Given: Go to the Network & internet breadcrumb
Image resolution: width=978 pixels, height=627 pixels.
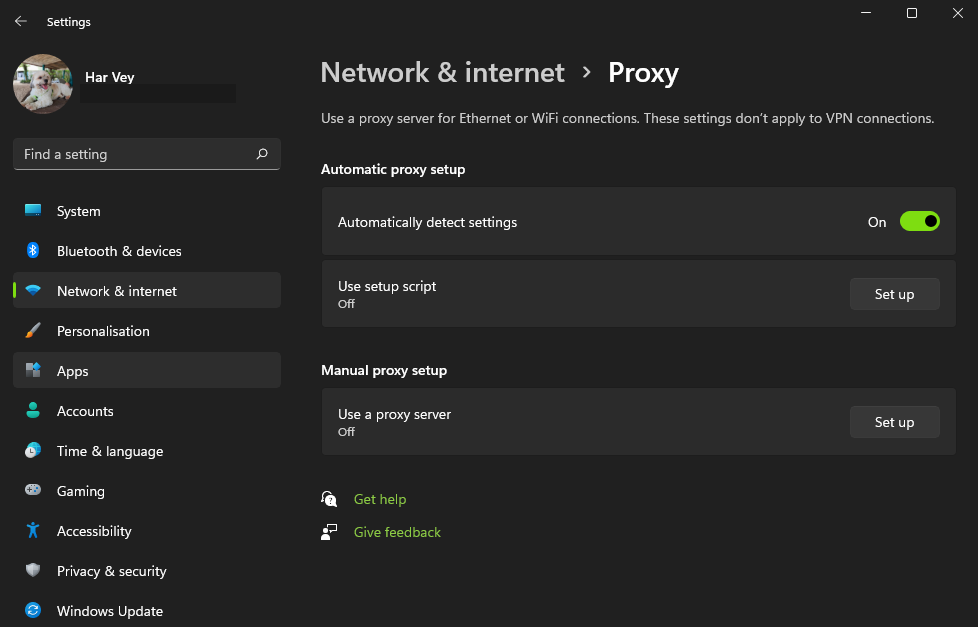Looking at the screenshot, I should [442, 72].
